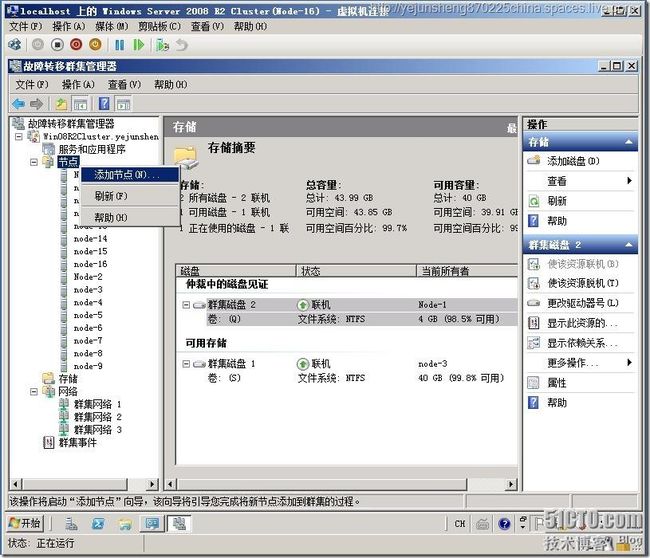Image resolution: width=650 pixels, height=558 pixels.
Task: Choose 刷新(F) in context menu
Action: click(x=130, y=196)
